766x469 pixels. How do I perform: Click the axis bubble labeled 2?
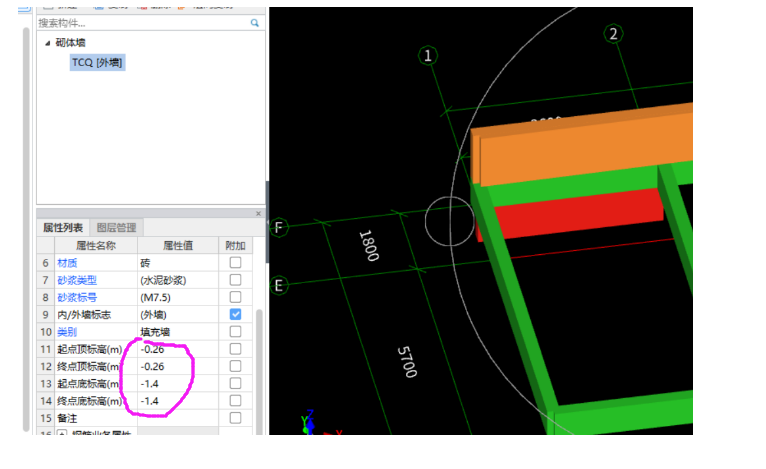pyautogui.click(x=613, y=34)
